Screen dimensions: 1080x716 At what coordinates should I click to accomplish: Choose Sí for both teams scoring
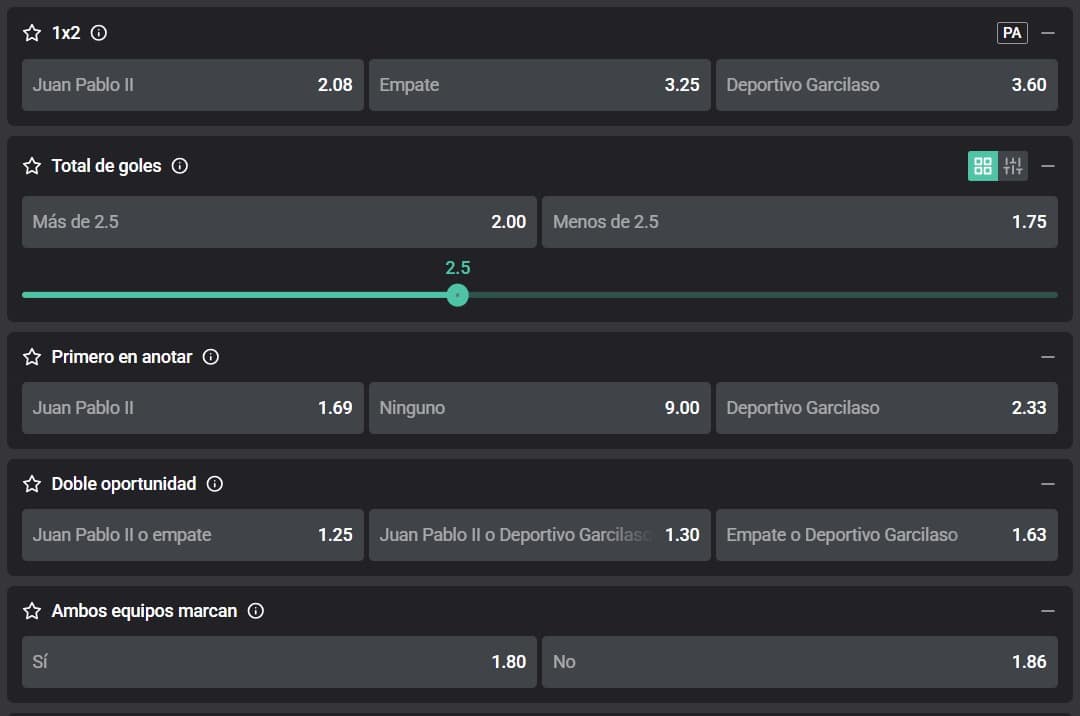(279, 662)
